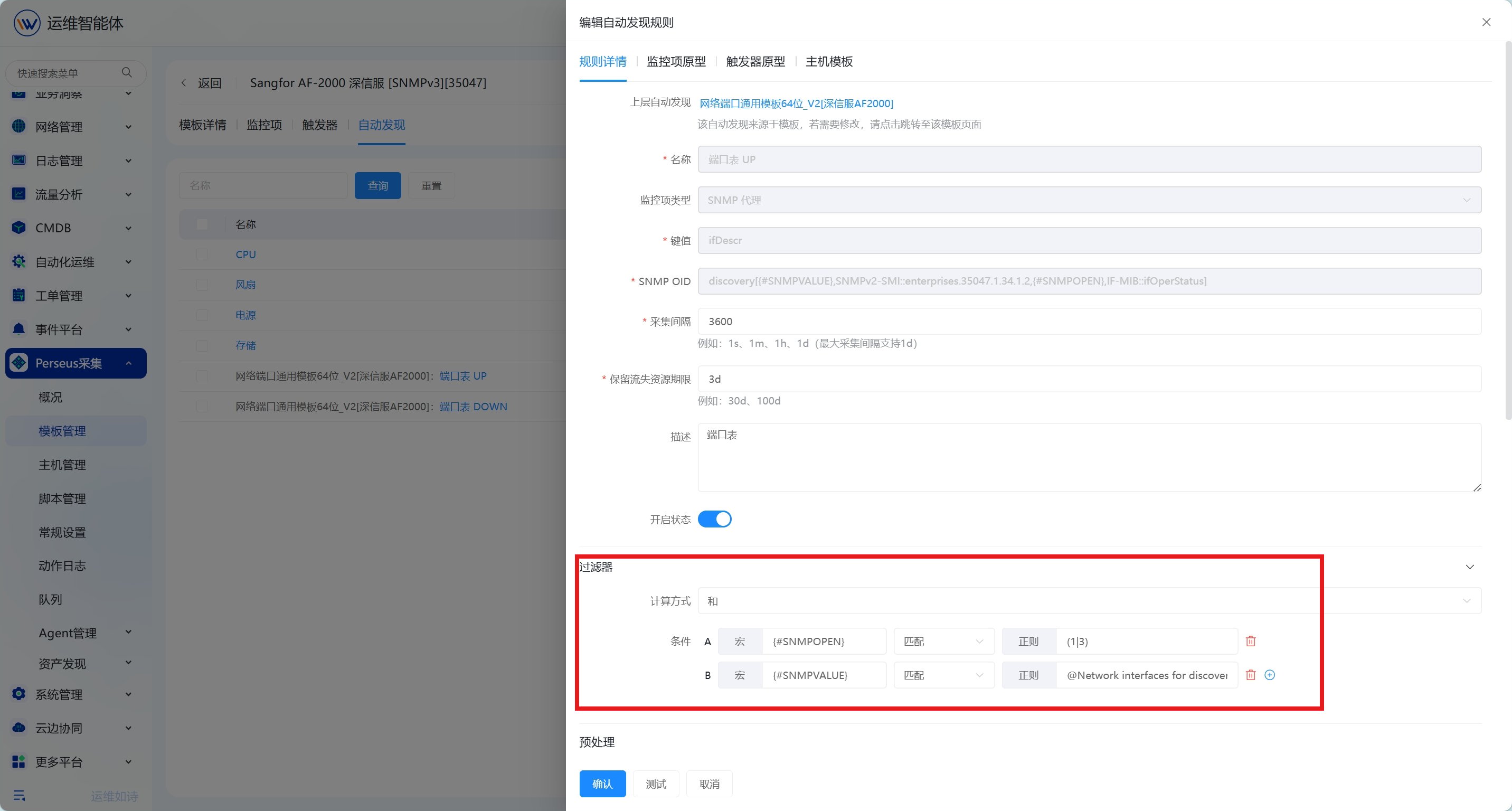Viewport: 1512px width, 811px height.
Task: Open condition B 匹配 operator dropdown
Action: pyautogui.click(x=944, y=675)
